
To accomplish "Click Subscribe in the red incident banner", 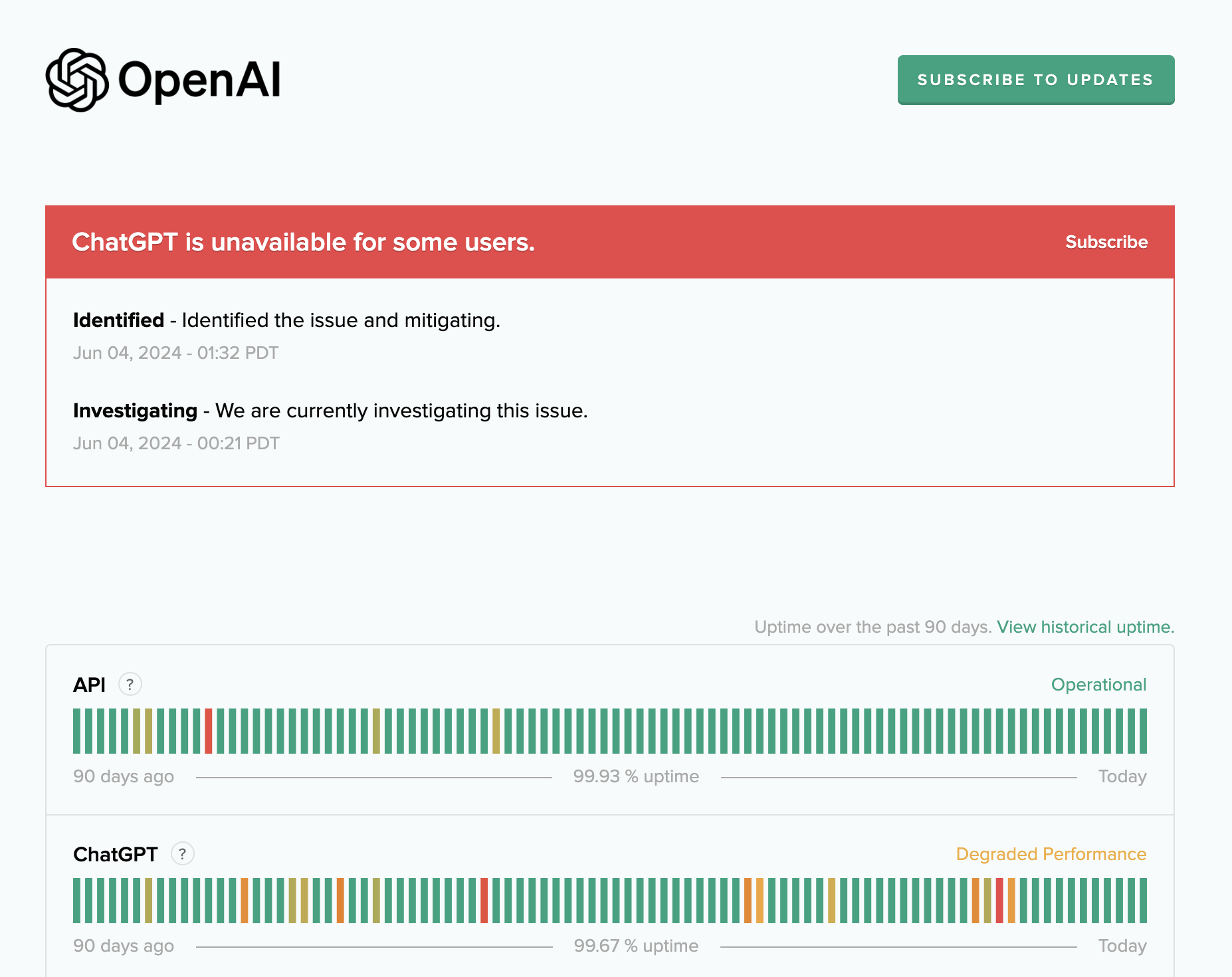I will point(1106,242).
